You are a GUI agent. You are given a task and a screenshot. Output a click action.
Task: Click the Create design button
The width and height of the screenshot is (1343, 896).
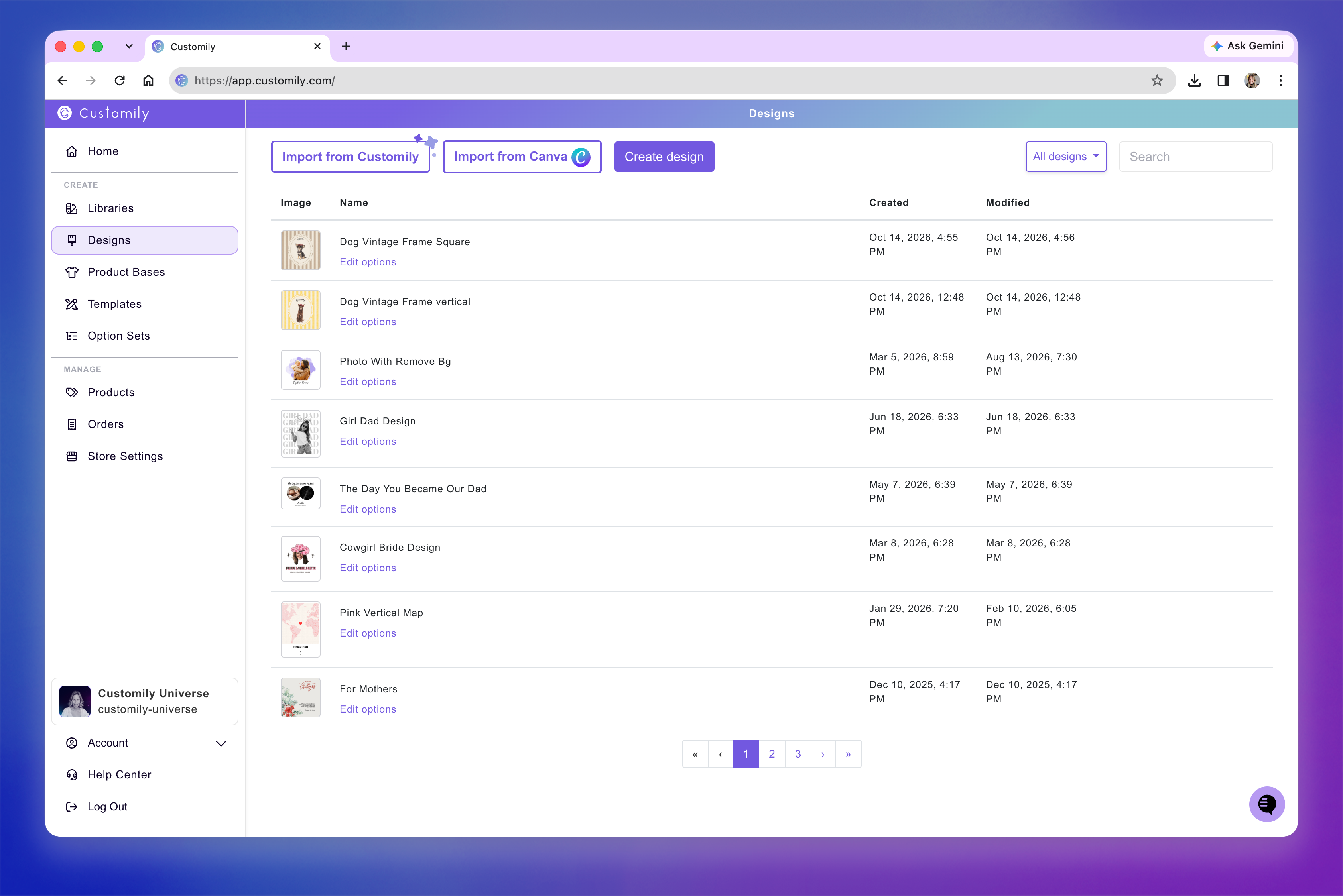pos(664,157)
